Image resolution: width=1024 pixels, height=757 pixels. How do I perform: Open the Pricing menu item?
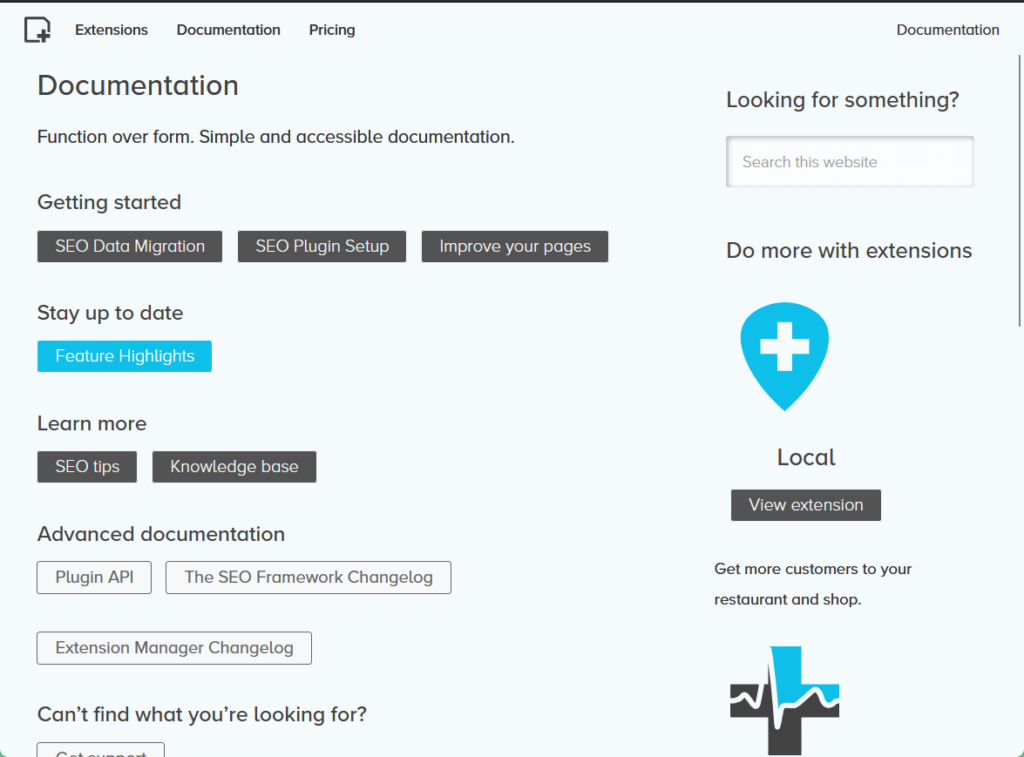[332, 30]
